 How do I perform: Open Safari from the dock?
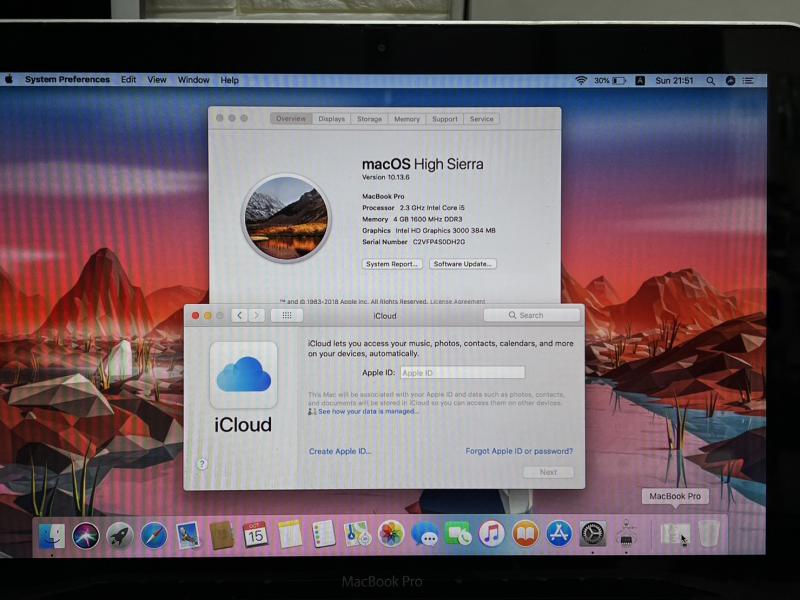pyautogui.click(x=153, y=535)
